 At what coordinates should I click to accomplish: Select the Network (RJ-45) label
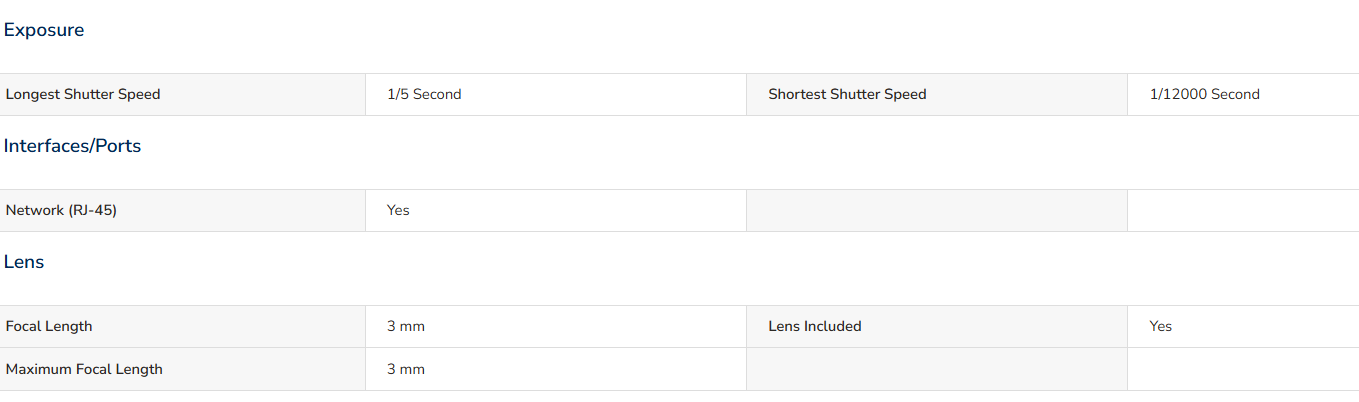pos(61,210)
